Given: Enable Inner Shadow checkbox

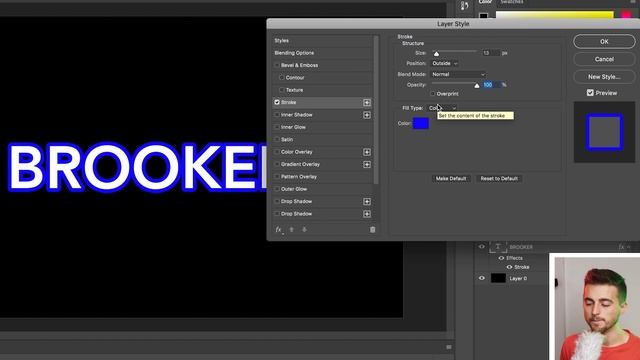Looking at the screenshot, I should [277, 115].
